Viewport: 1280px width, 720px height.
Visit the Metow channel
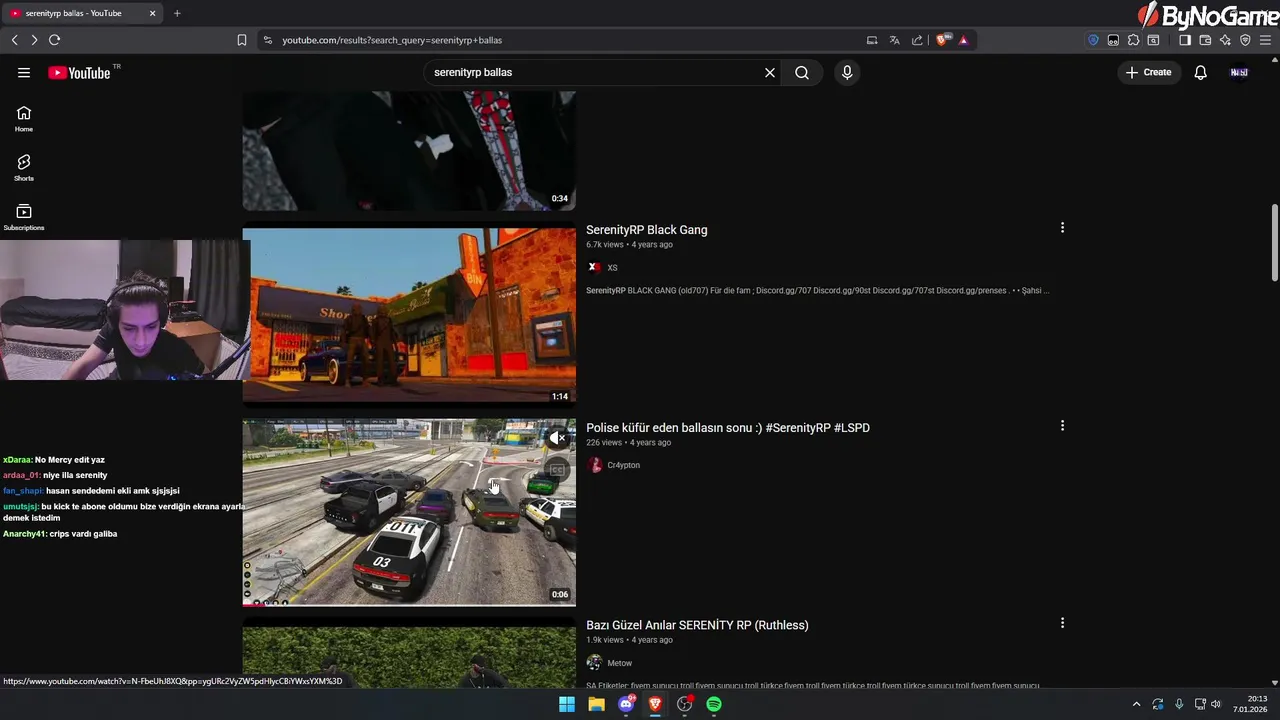coord(619,663)
